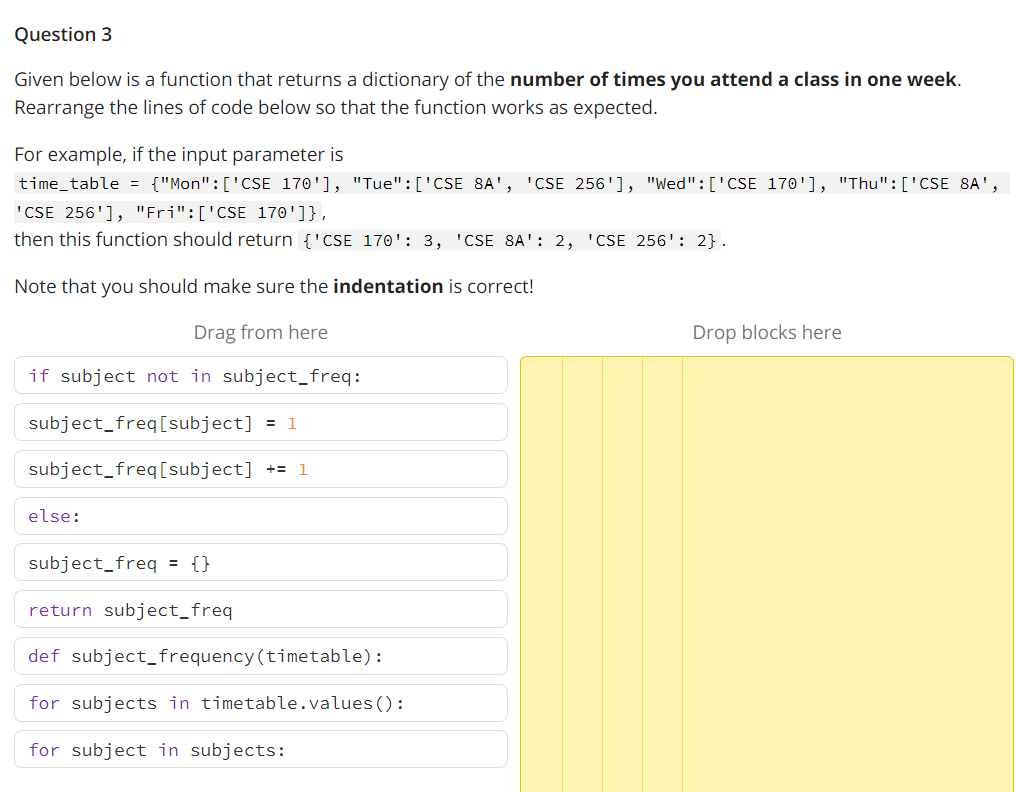Select the 'subject_freq[subject] += 1' line
The image size is (1016, 792).
260,469
